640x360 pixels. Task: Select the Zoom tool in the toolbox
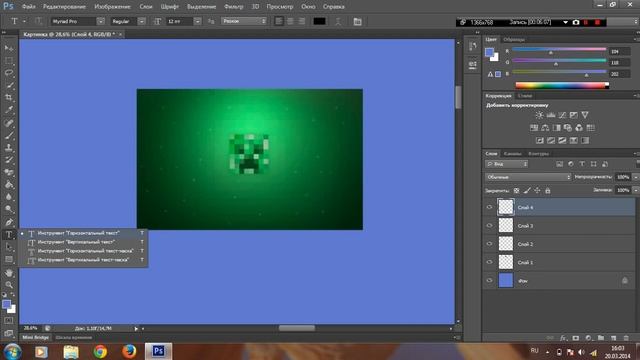point(9,284)
